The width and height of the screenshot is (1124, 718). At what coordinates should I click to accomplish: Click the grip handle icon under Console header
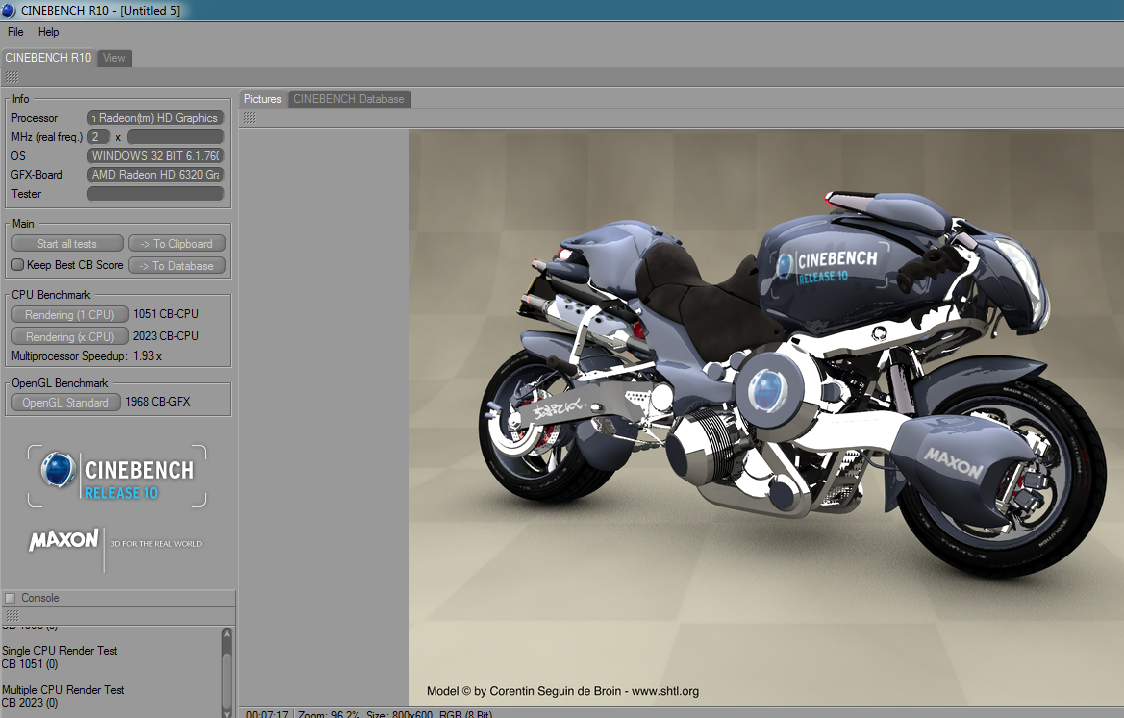(12, 616)
